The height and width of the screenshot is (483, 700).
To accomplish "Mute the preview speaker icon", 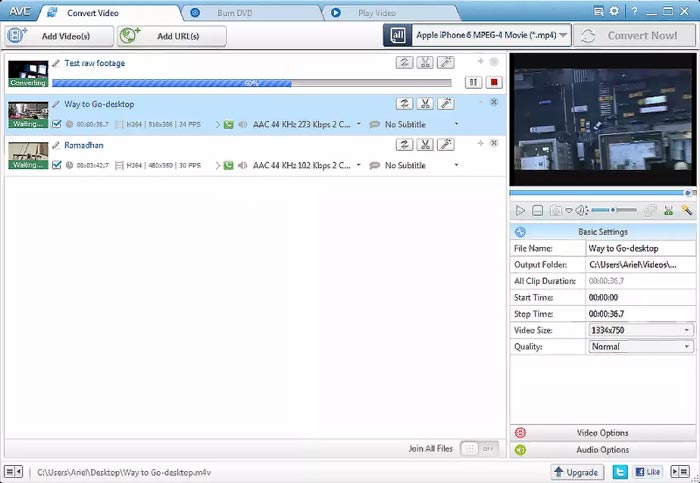I will tap(581, 210).
